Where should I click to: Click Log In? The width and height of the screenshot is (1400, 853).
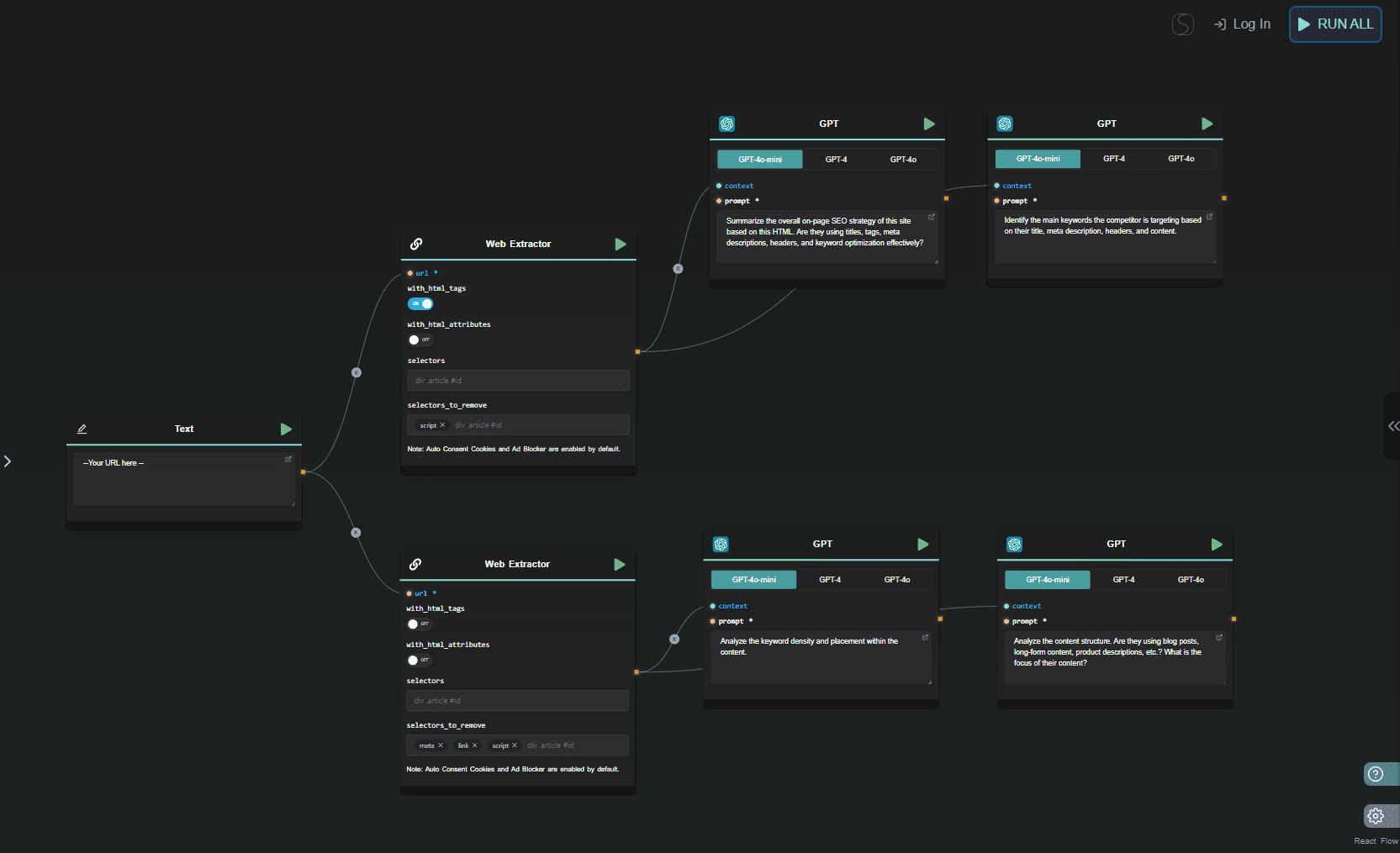[1242, 24]
